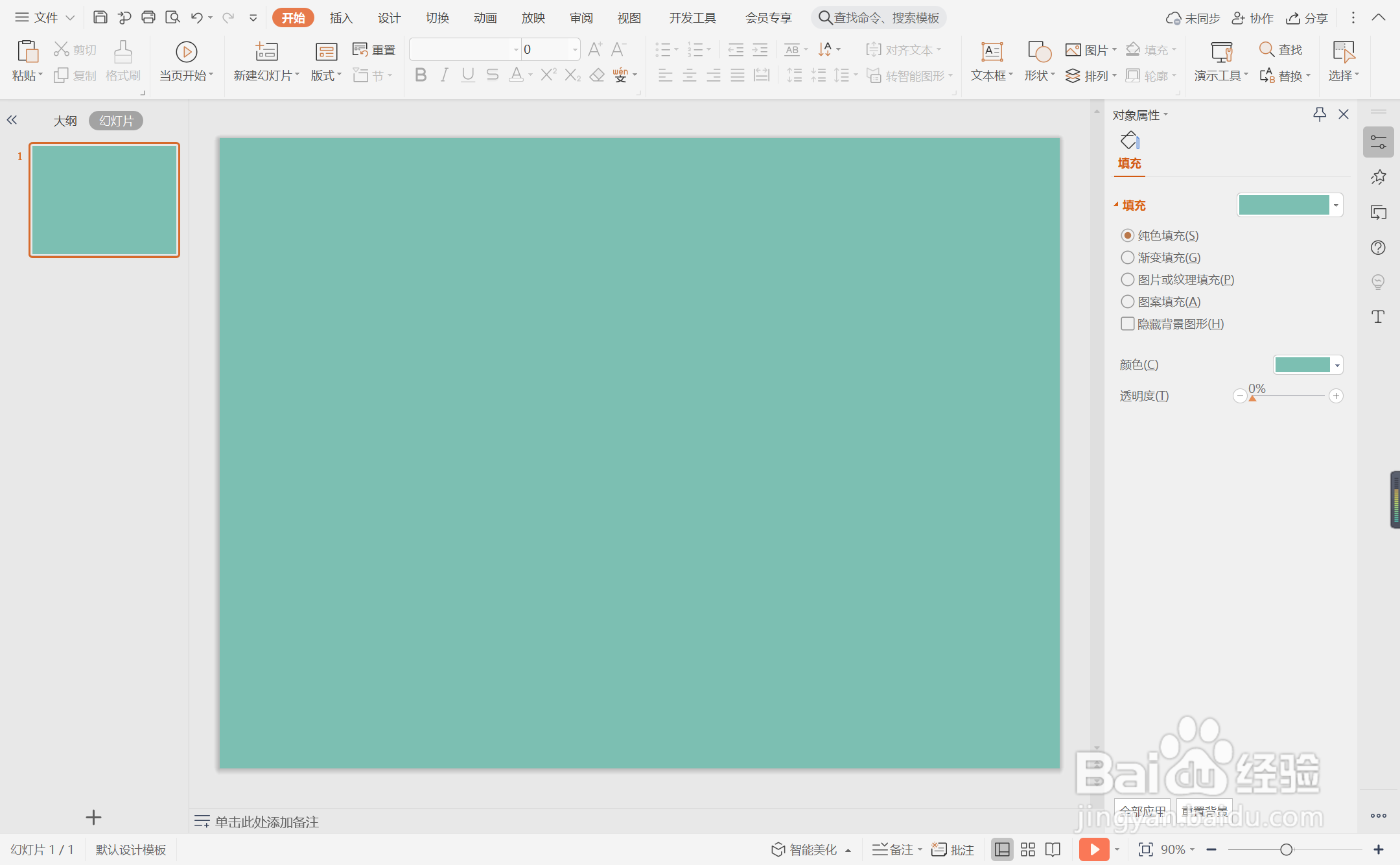Click the teal Color (颜色) swatch
The width and height of the screenshot is (1400, 865).
(1302, 365)
